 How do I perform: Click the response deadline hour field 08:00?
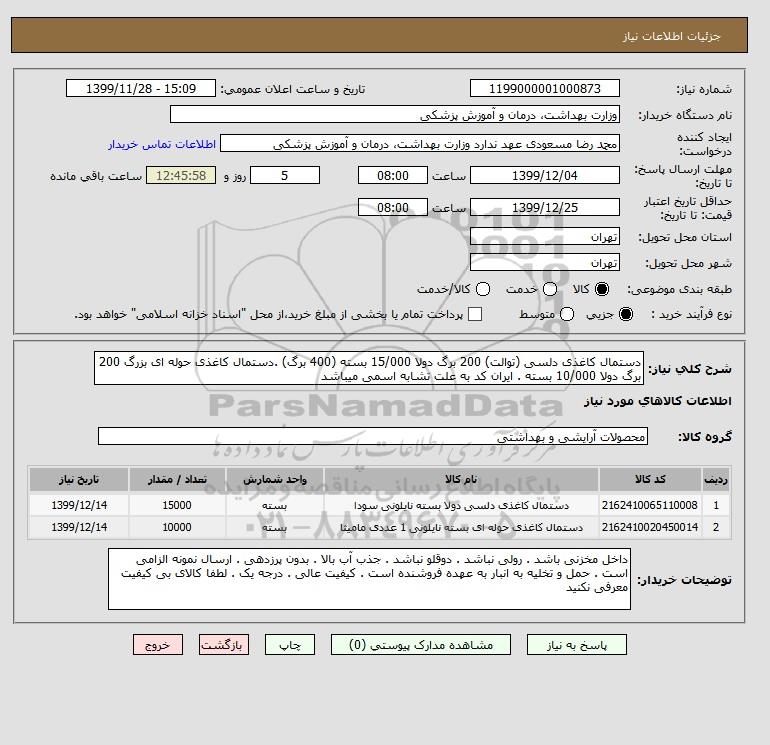tap(392, 175)
